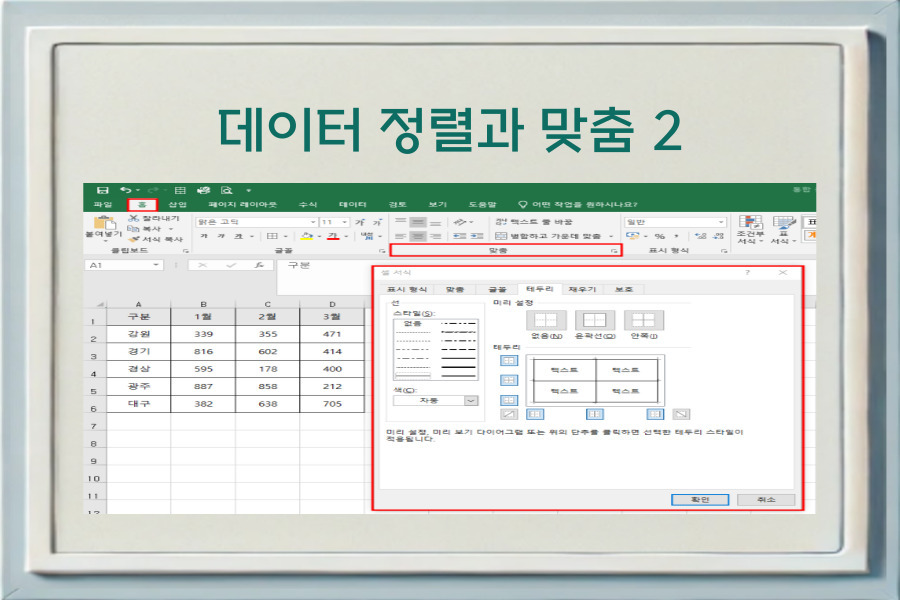The width and height of the screenshot is (900, 600).
Task: Decrease decimal places
Action: [x=717, y=236]
